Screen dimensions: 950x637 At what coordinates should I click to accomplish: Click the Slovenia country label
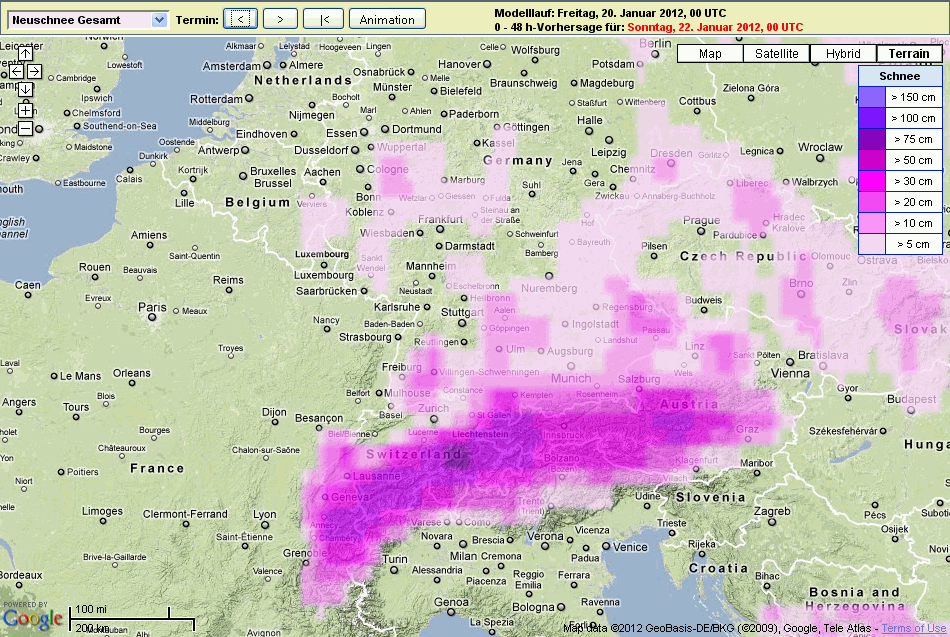point(711,497)
